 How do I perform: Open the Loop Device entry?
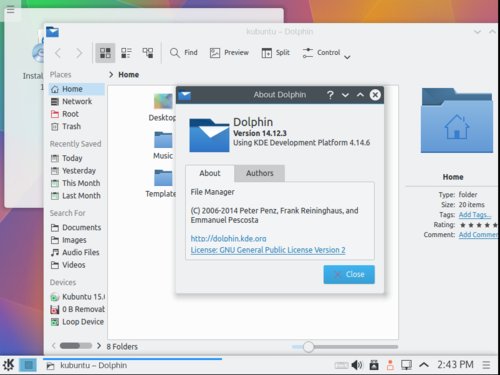click(x=77, y=322)
